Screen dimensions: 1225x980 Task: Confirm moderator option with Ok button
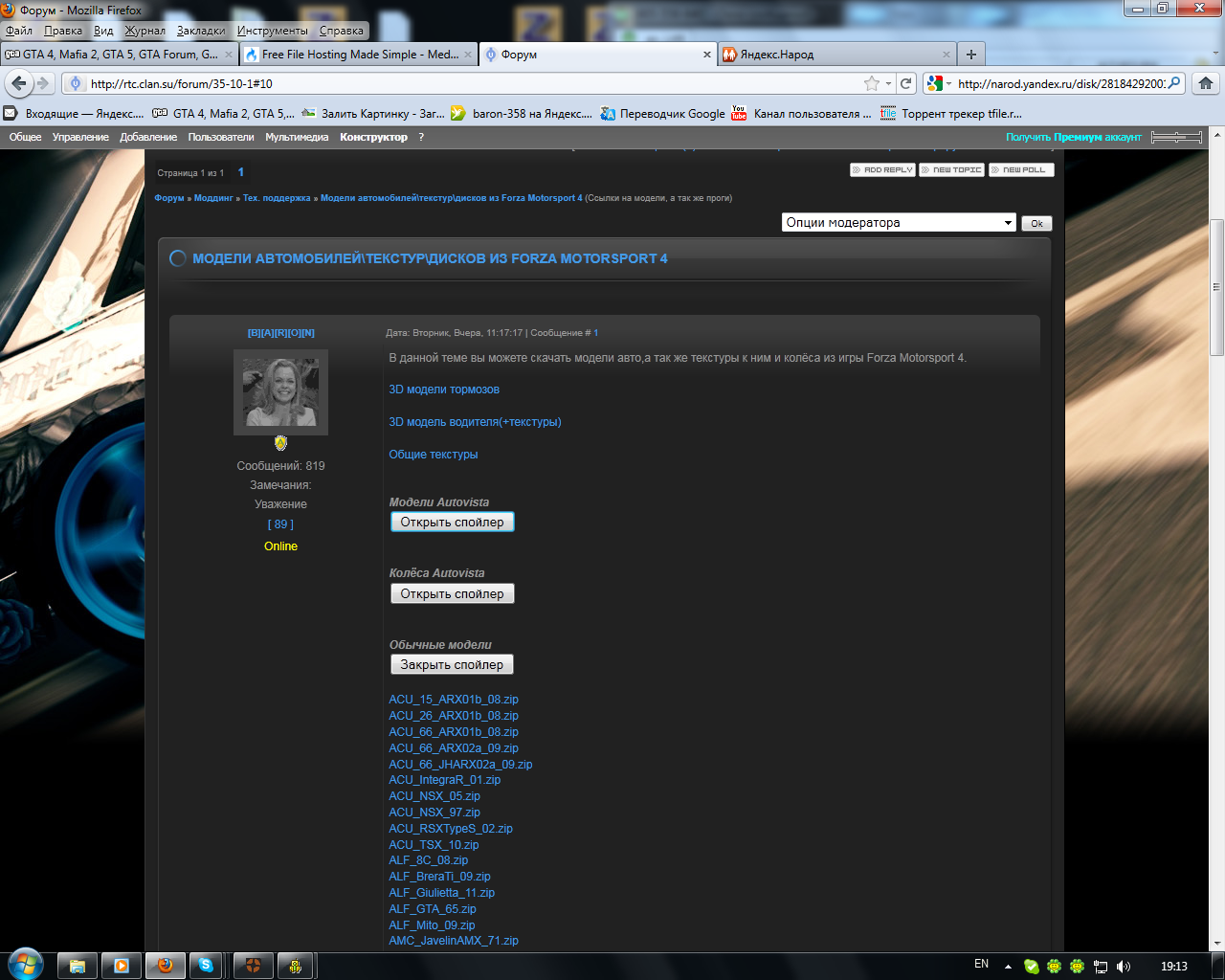[1036, 223]
